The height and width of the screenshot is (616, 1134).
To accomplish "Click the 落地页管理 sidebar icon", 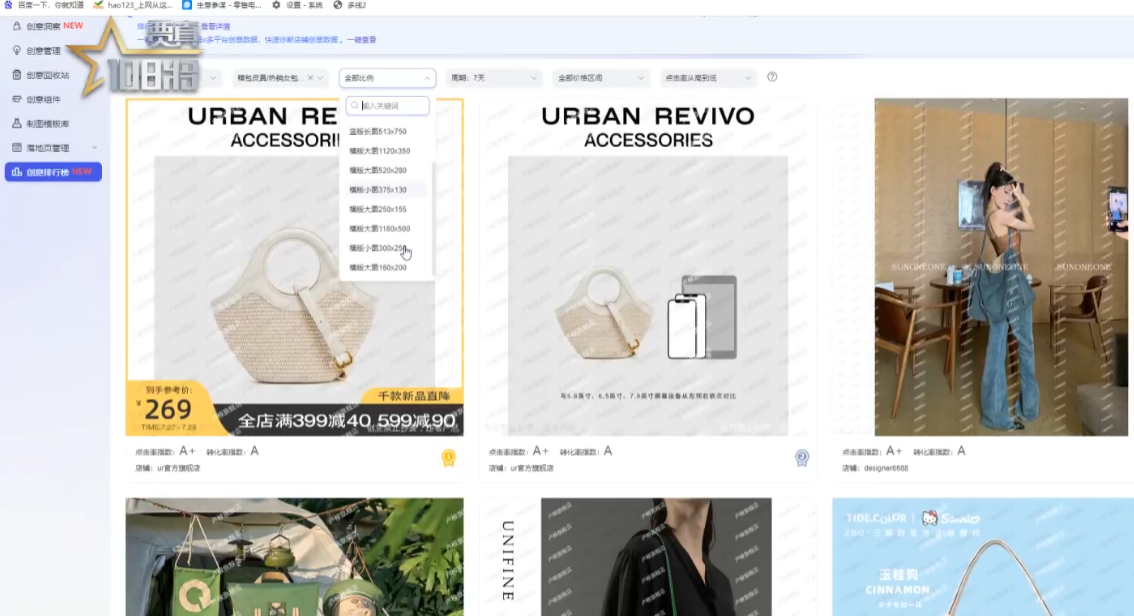I will click(x=17, y=148).
